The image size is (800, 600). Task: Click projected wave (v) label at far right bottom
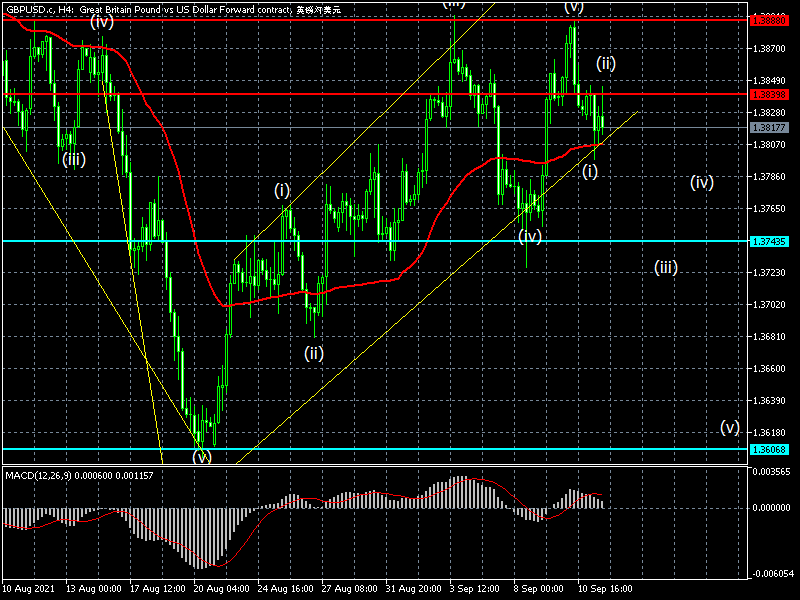[730, 427]
